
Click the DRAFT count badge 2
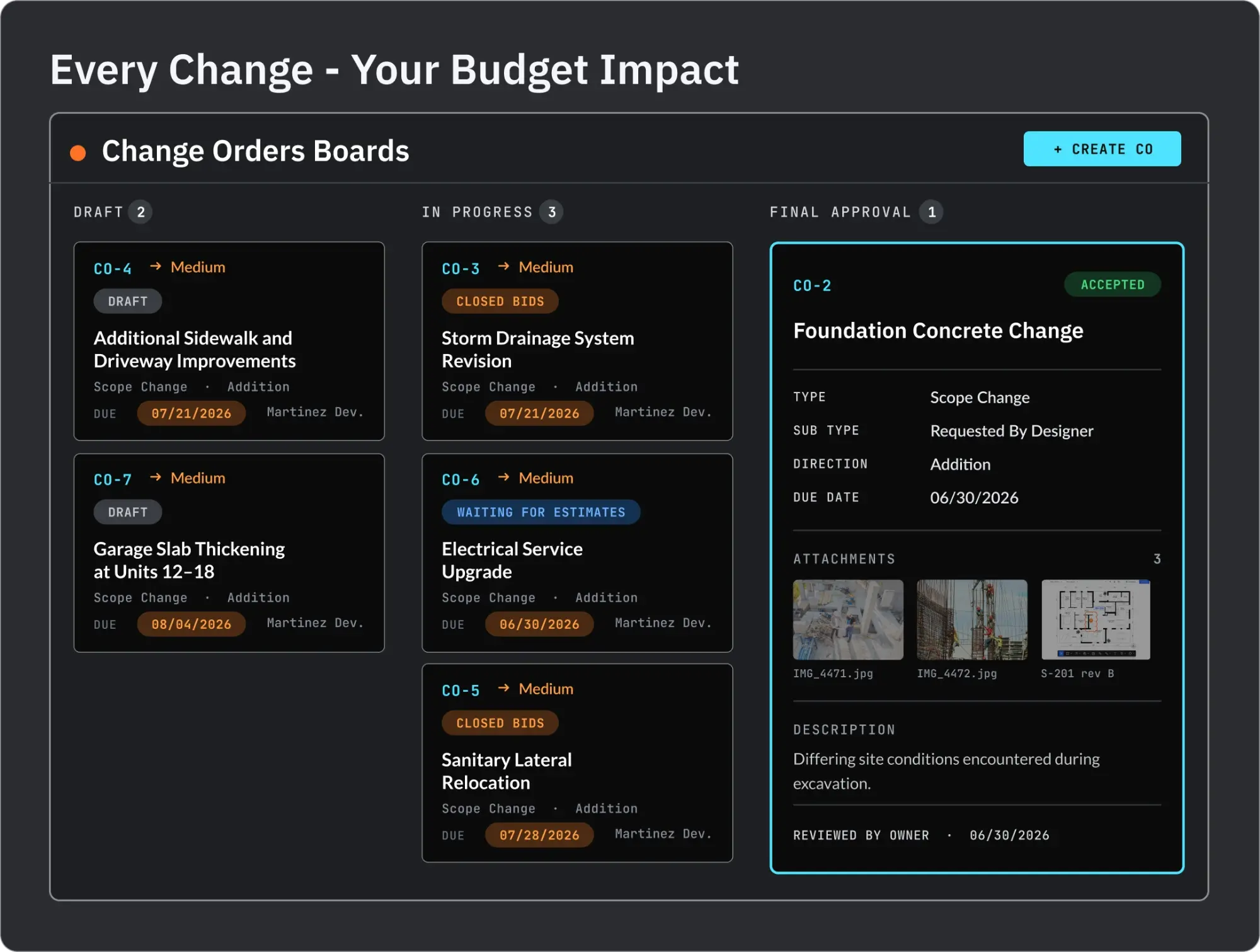pyautogui.click(x=140, y=212)
